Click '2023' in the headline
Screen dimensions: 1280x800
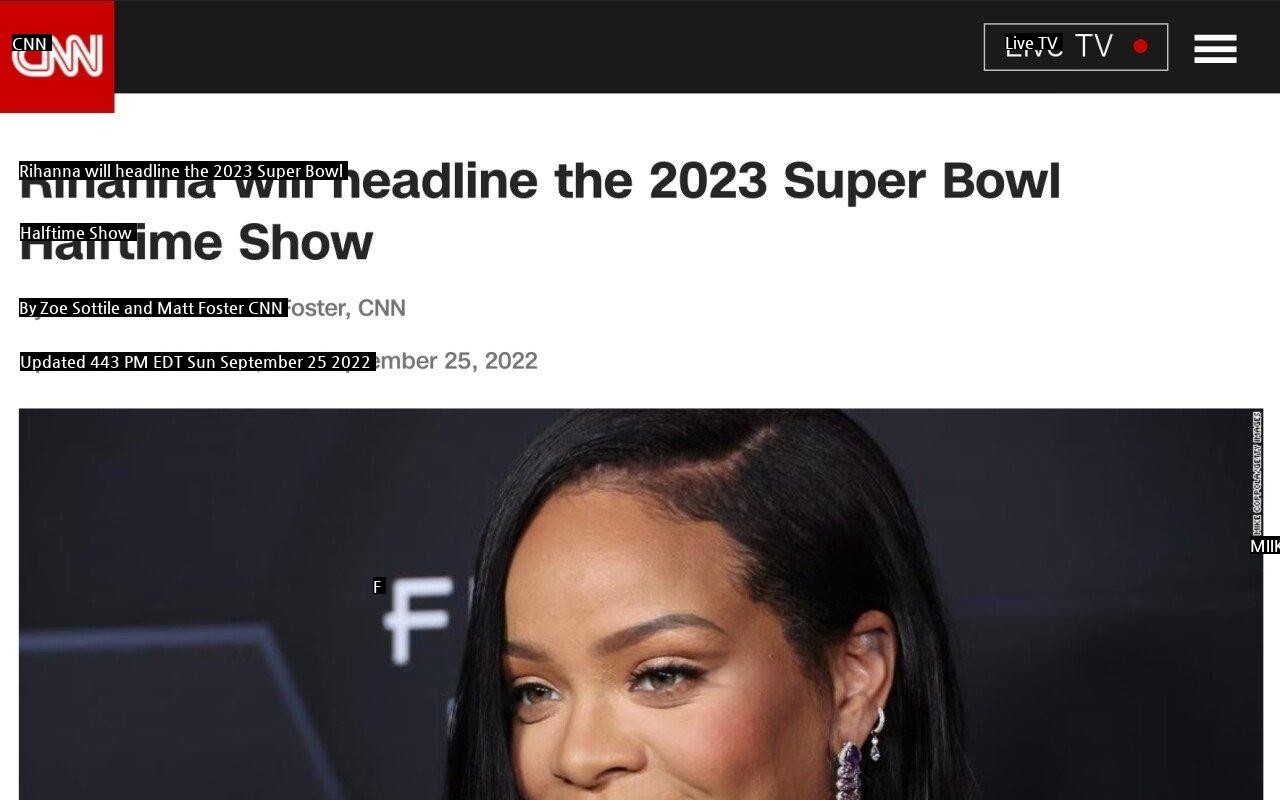708,181
